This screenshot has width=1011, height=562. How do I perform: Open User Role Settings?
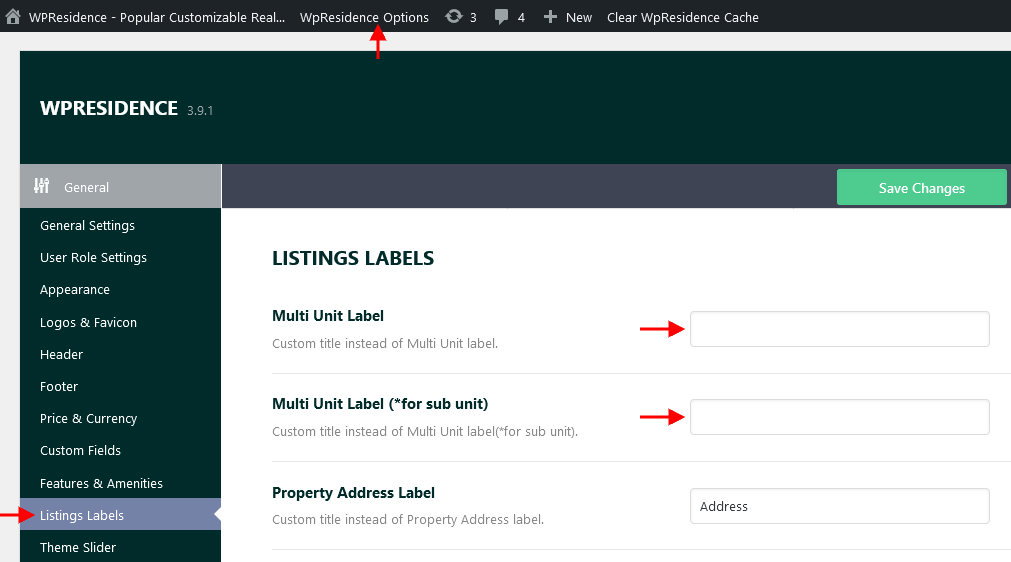[x=93, y=258]
